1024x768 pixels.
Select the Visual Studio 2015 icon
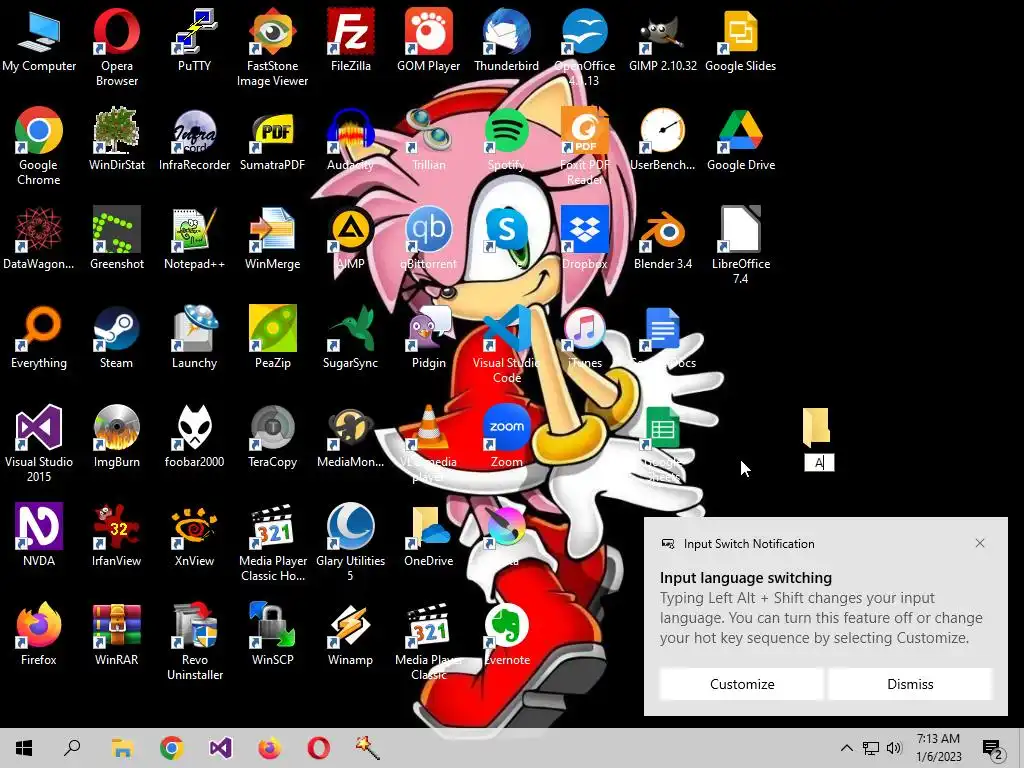pyautogui.click(x=39, y=427)
